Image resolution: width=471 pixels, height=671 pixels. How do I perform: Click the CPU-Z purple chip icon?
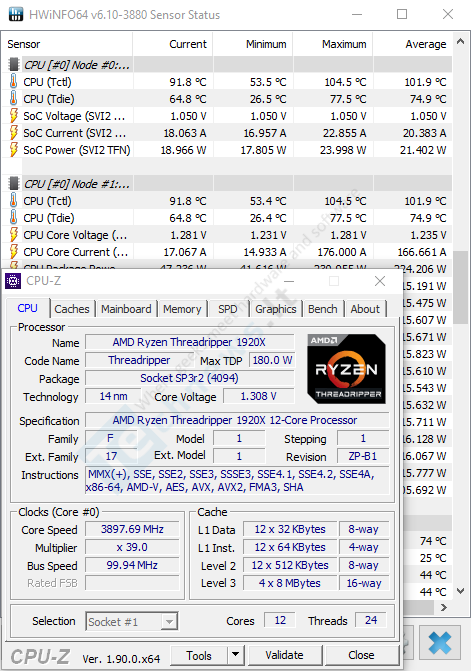(x=13, y=281)
